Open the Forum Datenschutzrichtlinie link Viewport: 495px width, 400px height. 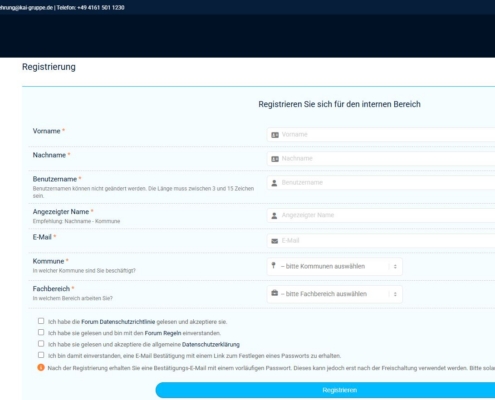click(118, 322)
